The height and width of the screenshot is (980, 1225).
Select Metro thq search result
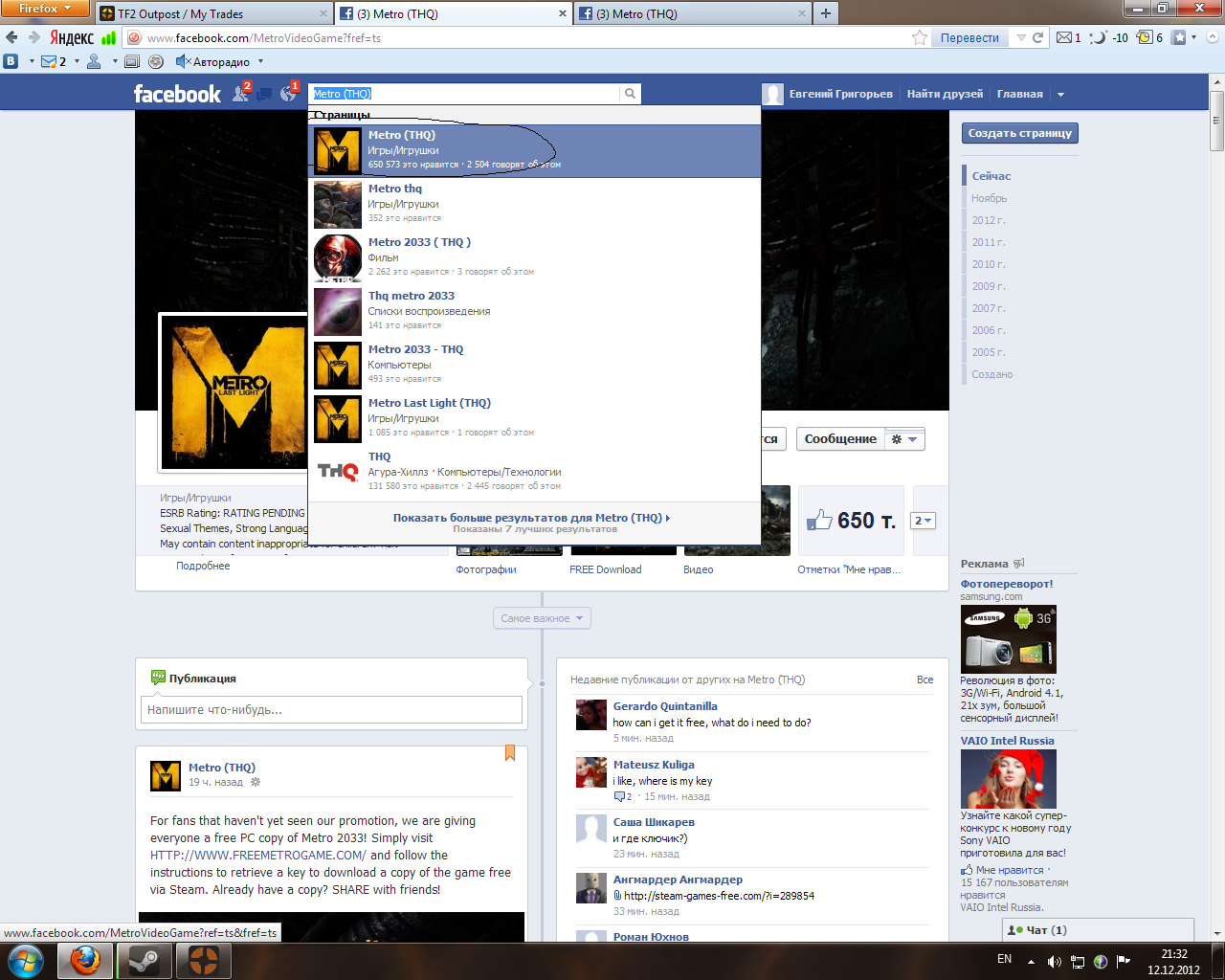click(535, 204)
